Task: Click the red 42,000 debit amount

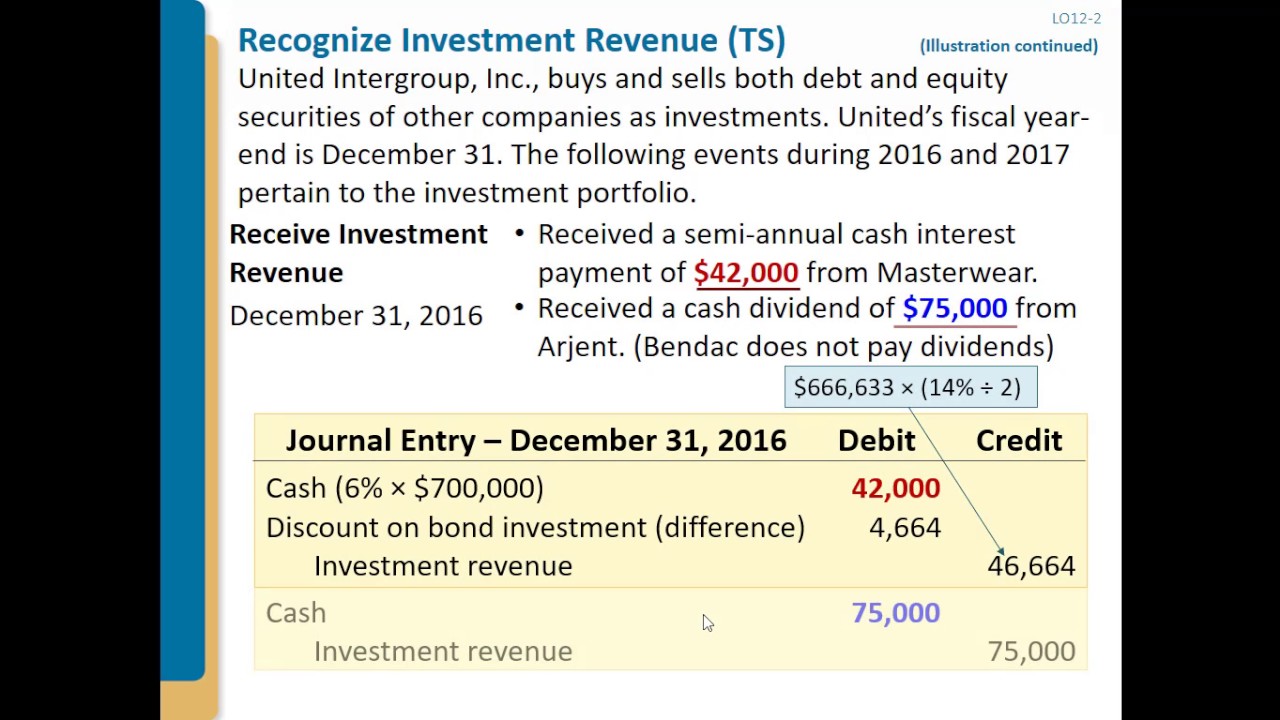Action: (x=895, y=488)
